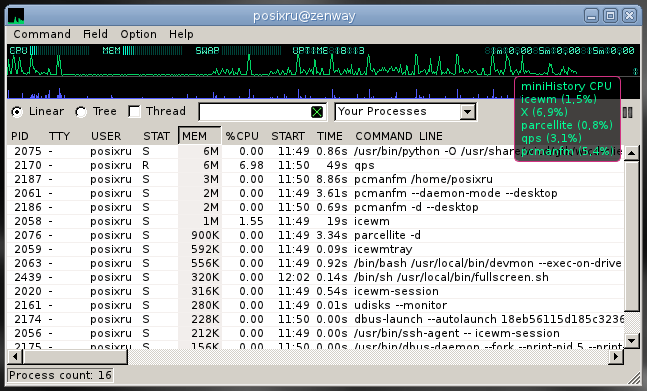Select the devmon bash process row
Viewport: 647px width, 391px height.
tap(315, 264)
